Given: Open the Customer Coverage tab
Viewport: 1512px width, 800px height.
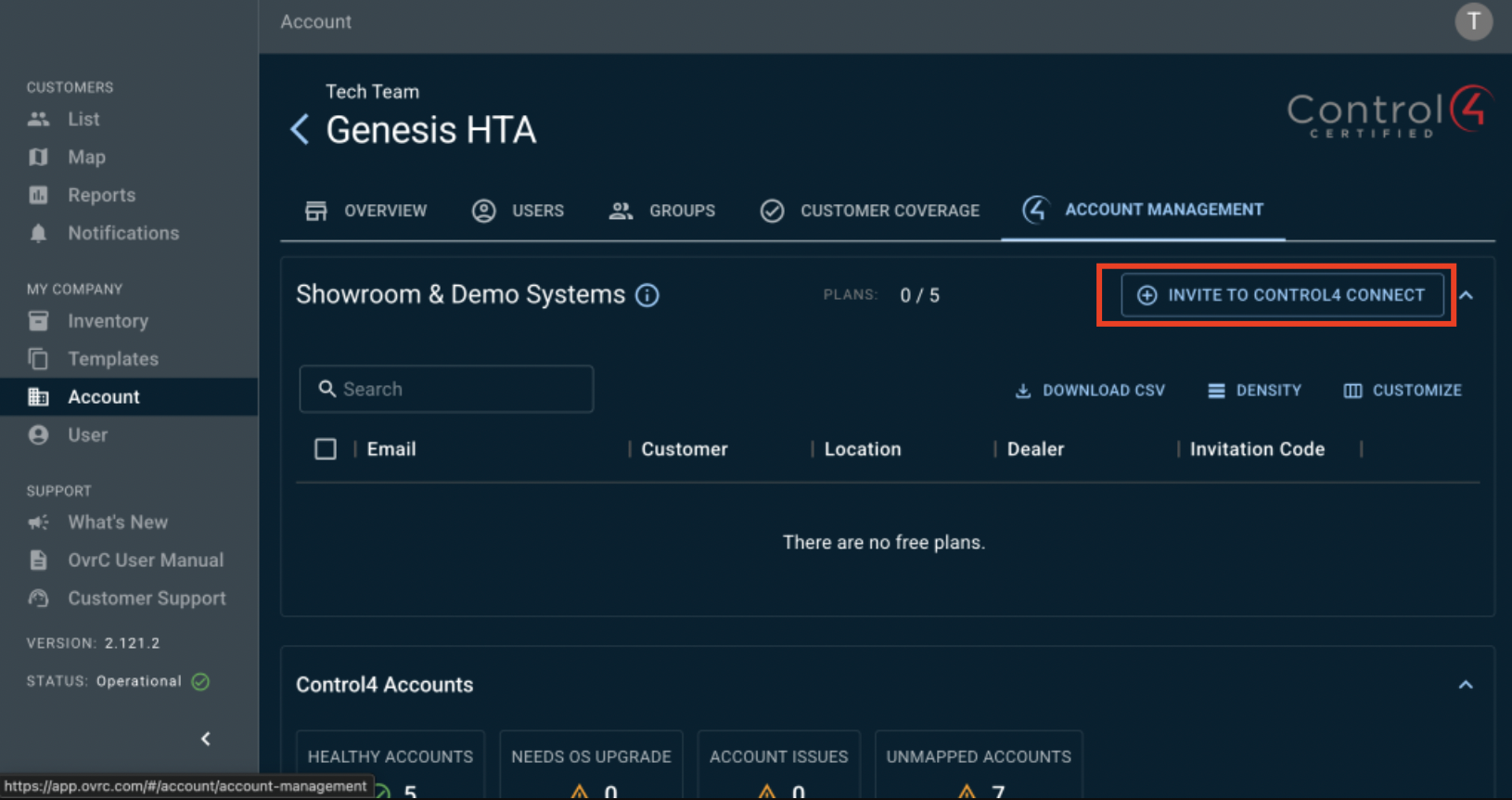Looking at the screenshot, I should click(870, 211).
